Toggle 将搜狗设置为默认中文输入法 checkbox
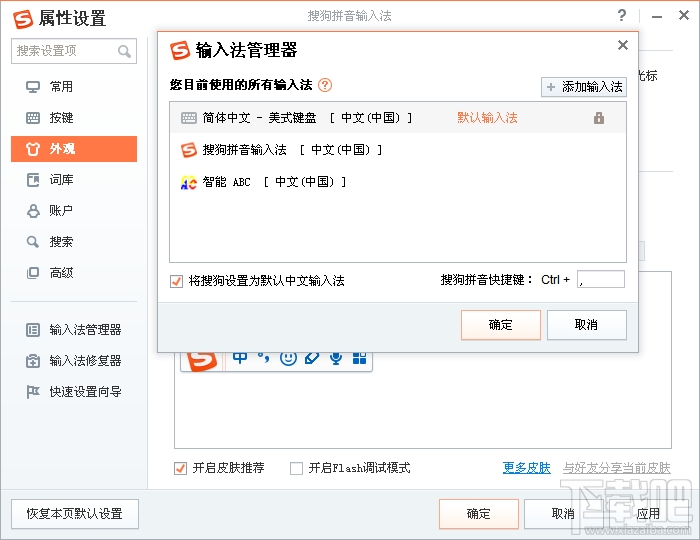 click(176, 281)
